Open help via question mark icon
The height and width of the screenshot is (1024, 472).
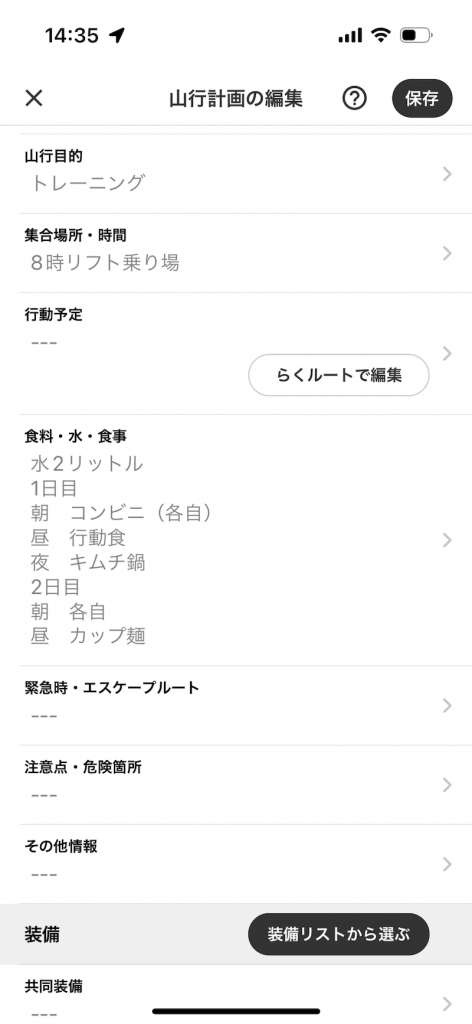coord(354,99)
